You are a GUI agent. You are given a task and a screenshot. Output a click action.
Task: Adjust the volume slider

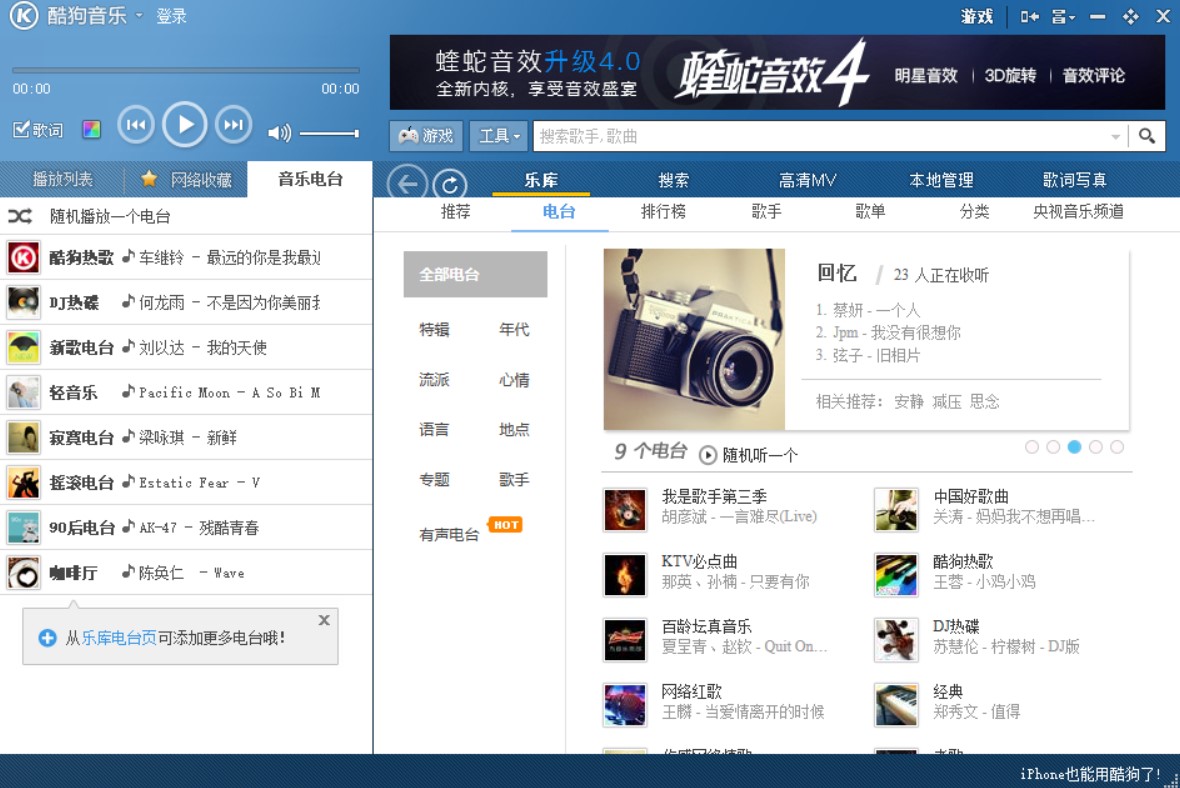click(x=330, y=133)
